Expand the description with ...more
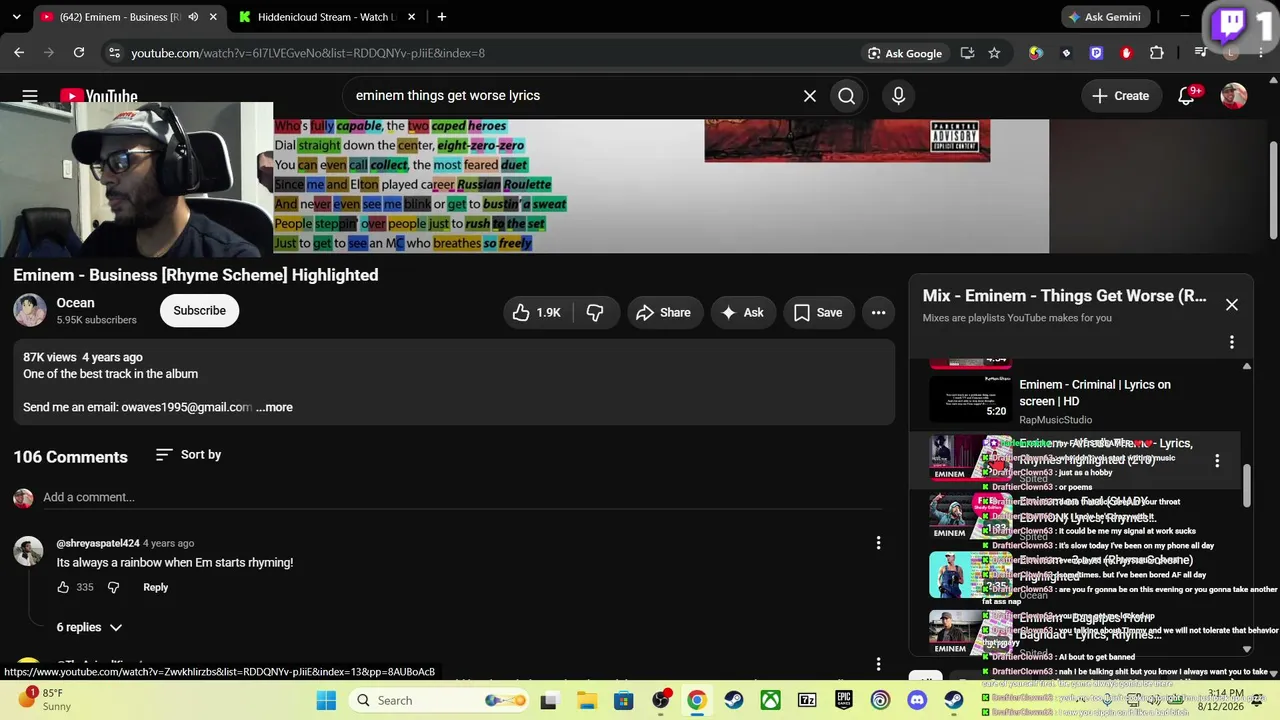 click(x=274, y=407)
